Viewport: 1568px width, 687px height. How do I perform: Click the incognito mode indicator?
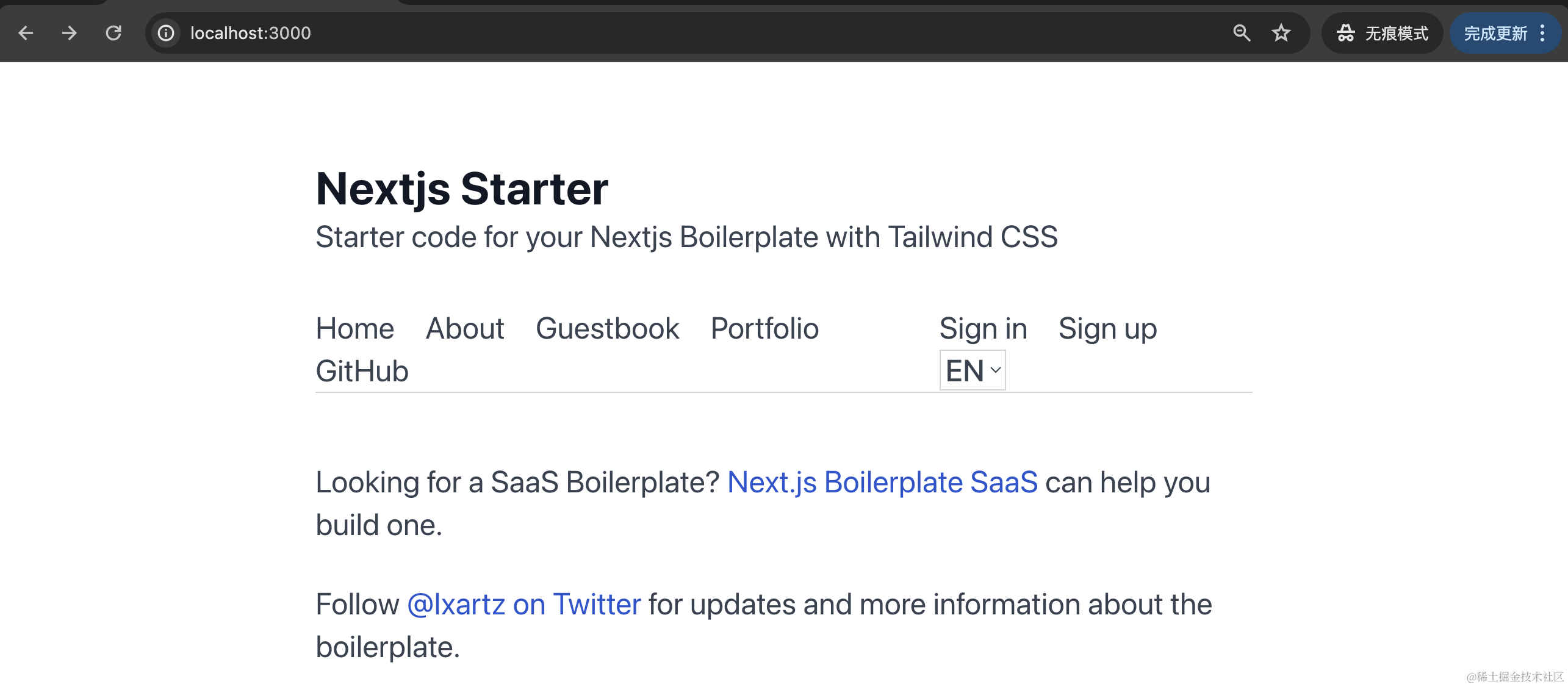(x=1382, y=33)
